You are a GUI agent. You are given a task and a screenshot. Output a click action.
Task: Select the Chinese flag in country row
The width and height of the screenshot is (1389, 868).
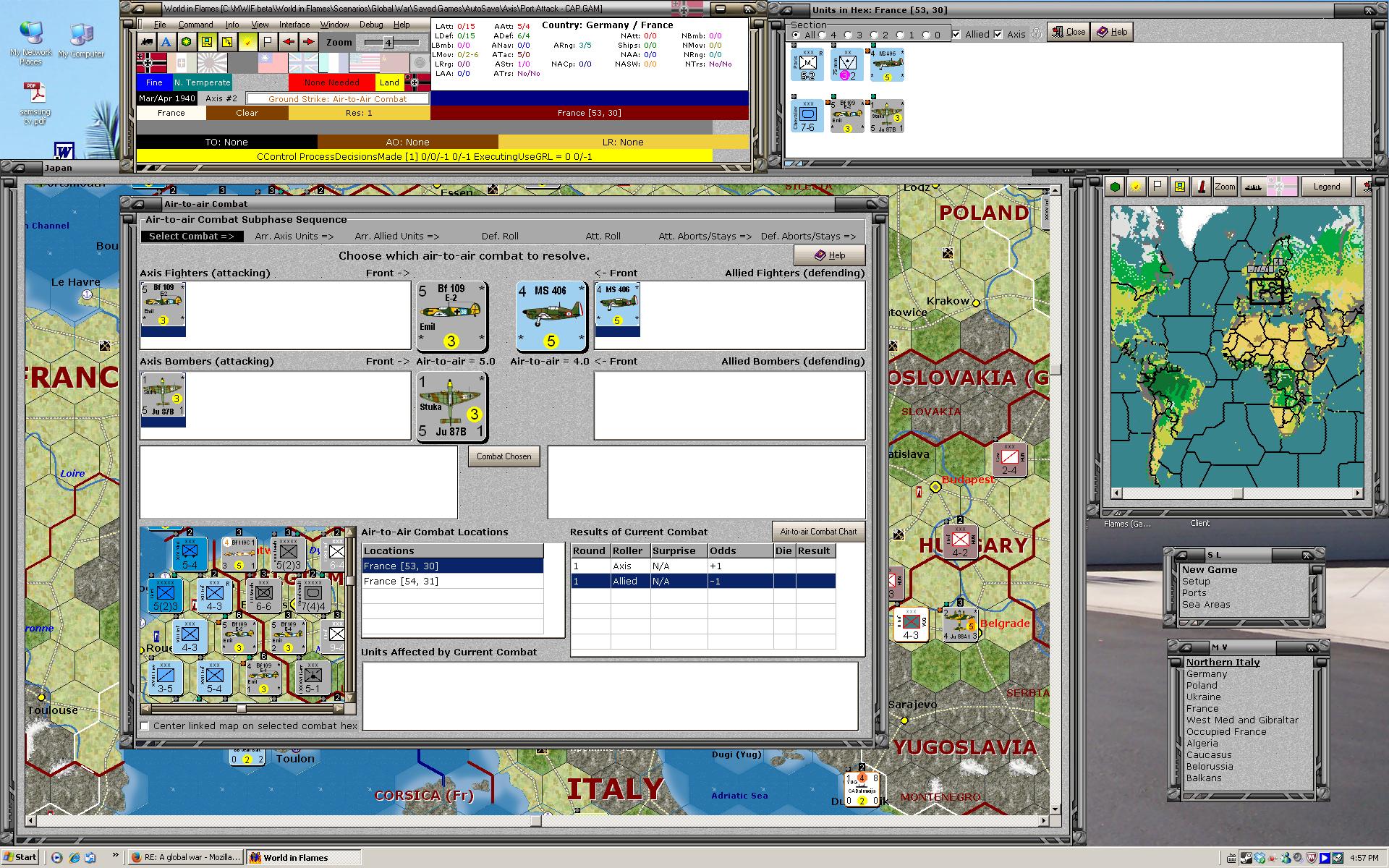pos(273,63)
